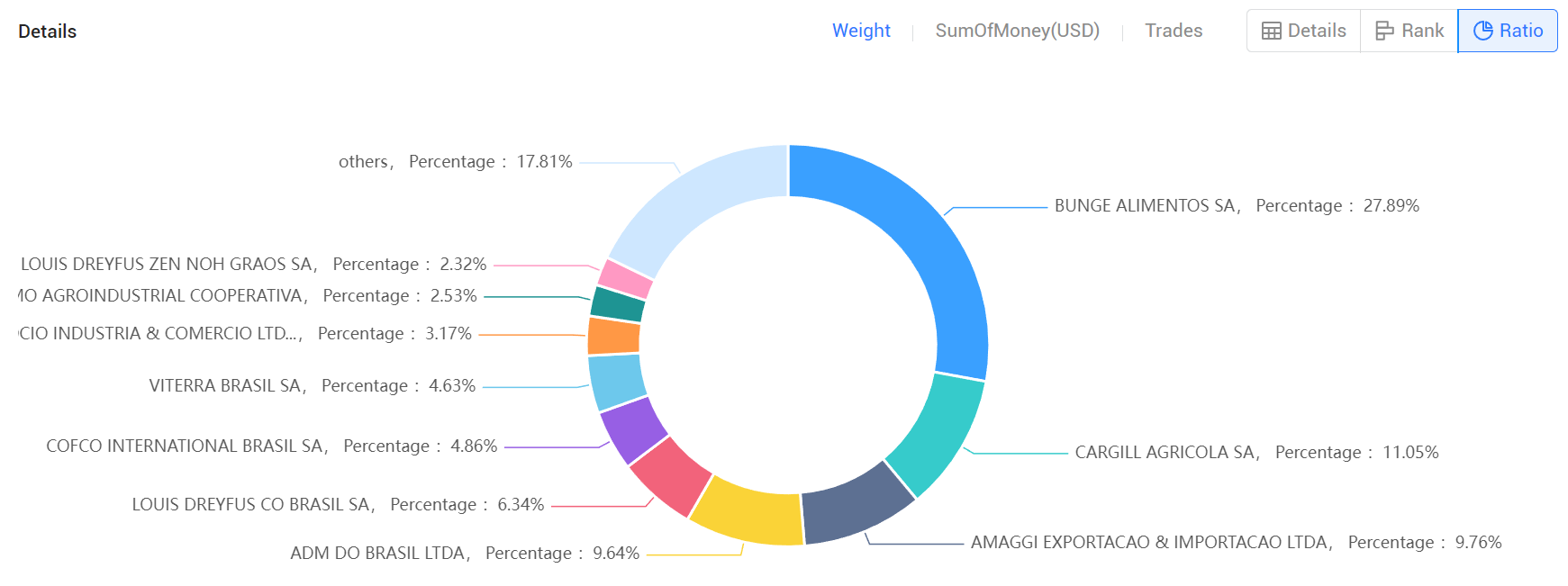Click the CARGILL AGRICOLA SA 11.05% label
This screenshot has height=586, width=1568.
click(1256, 453)
